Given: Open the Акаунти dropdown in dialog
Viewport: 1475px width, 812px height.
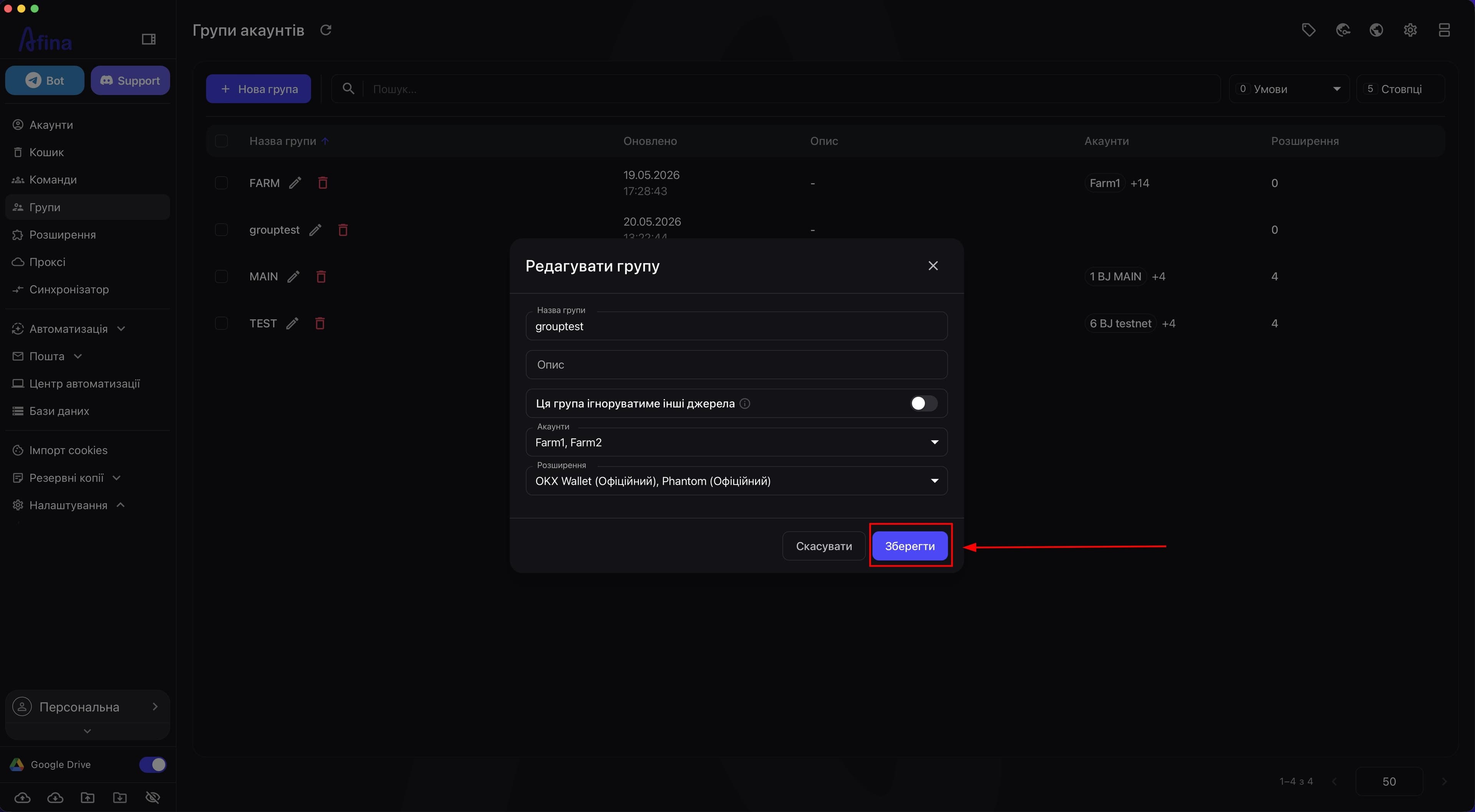Looking at the screenshot, I should [x=736, y=442].
